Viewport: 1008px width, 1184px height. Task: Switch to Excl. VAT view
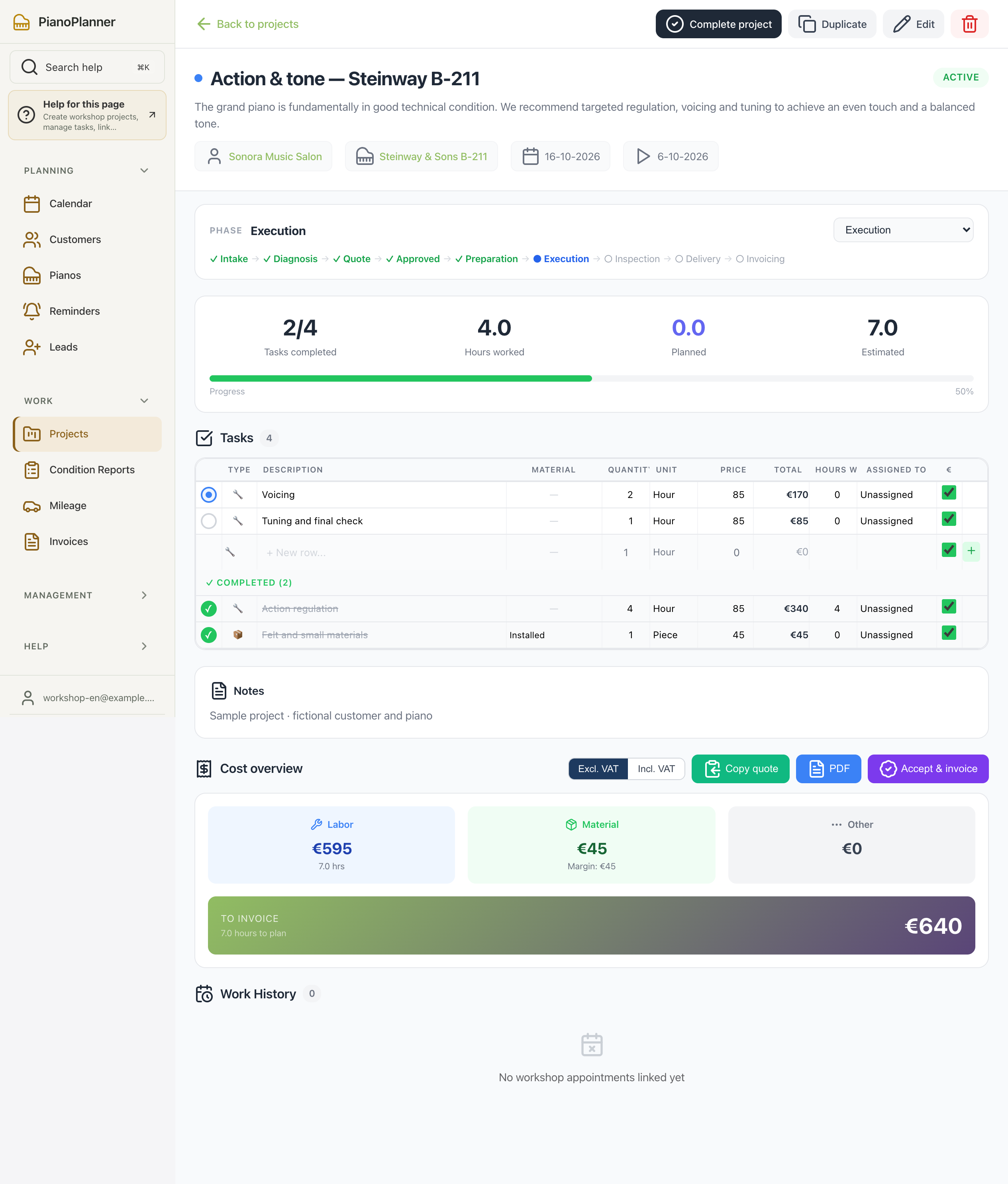(598, 769)
